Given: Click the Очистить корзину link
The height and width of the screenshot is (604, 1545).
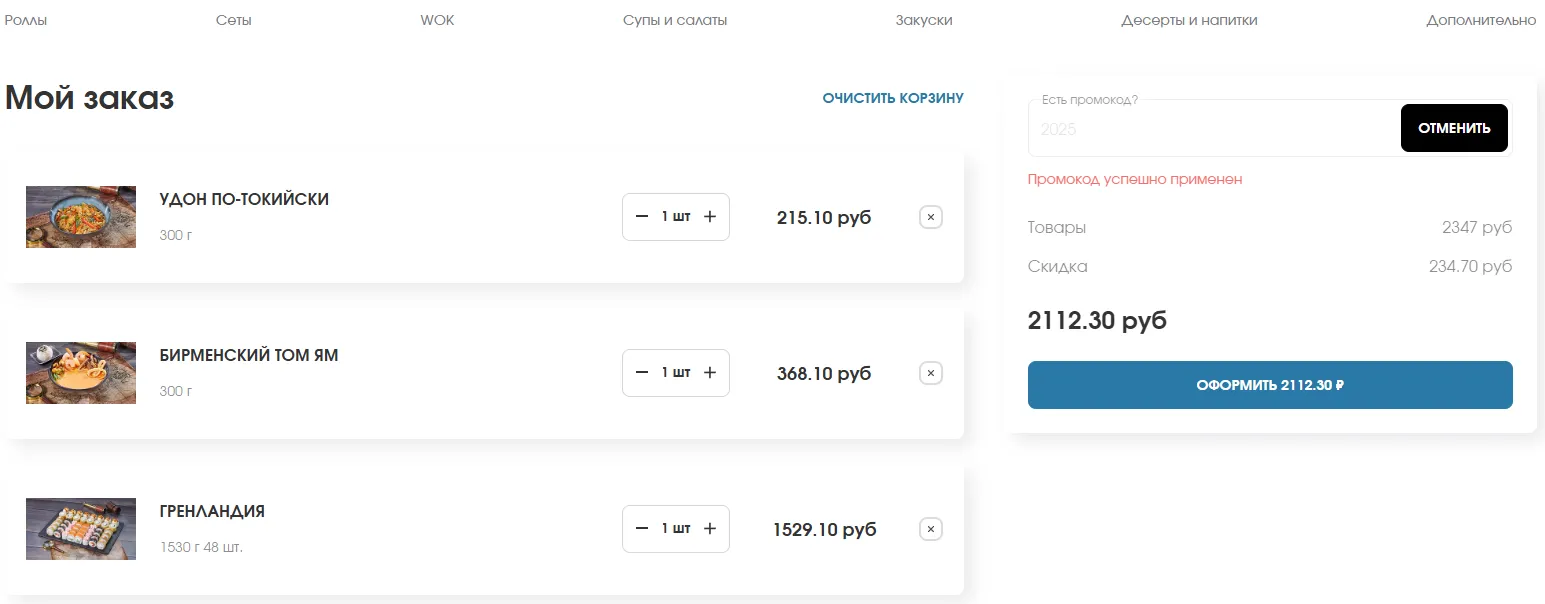Looking at the screenshot, I should click(893, 98).
